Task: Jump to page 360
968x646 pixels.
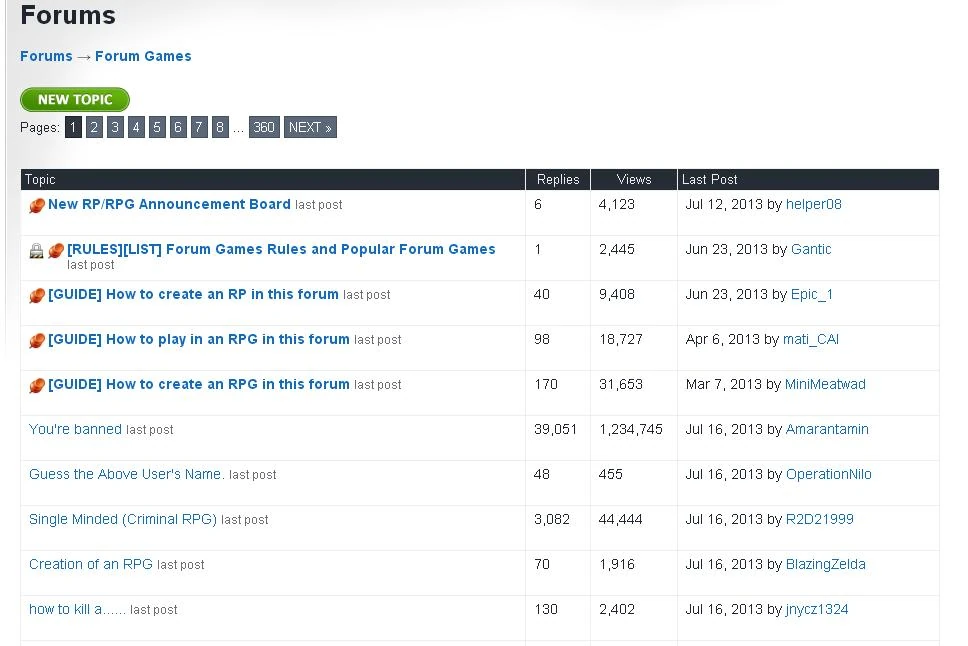Action: (263, 127)
